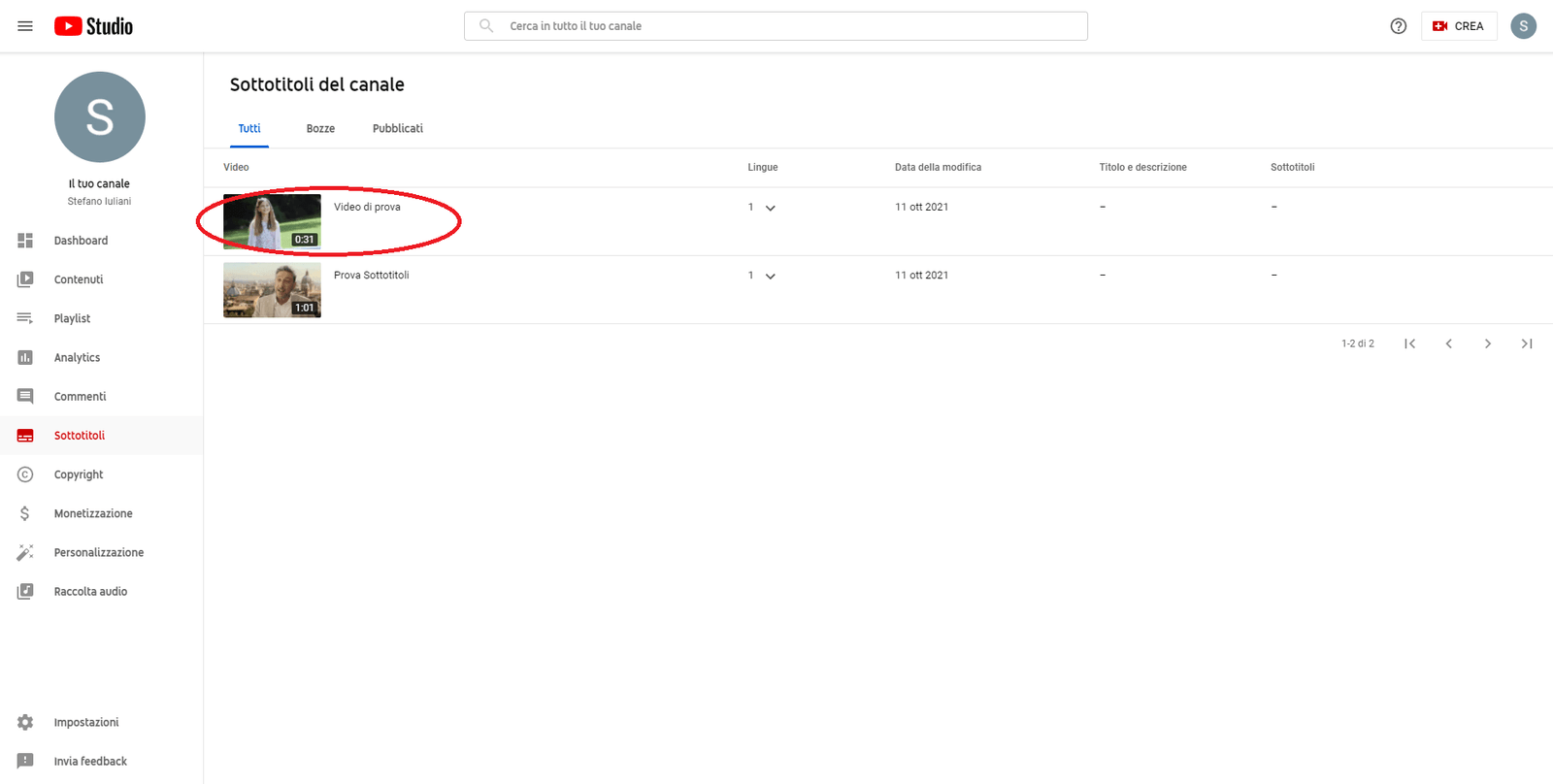Go to next page of results

coord(1487,343)
